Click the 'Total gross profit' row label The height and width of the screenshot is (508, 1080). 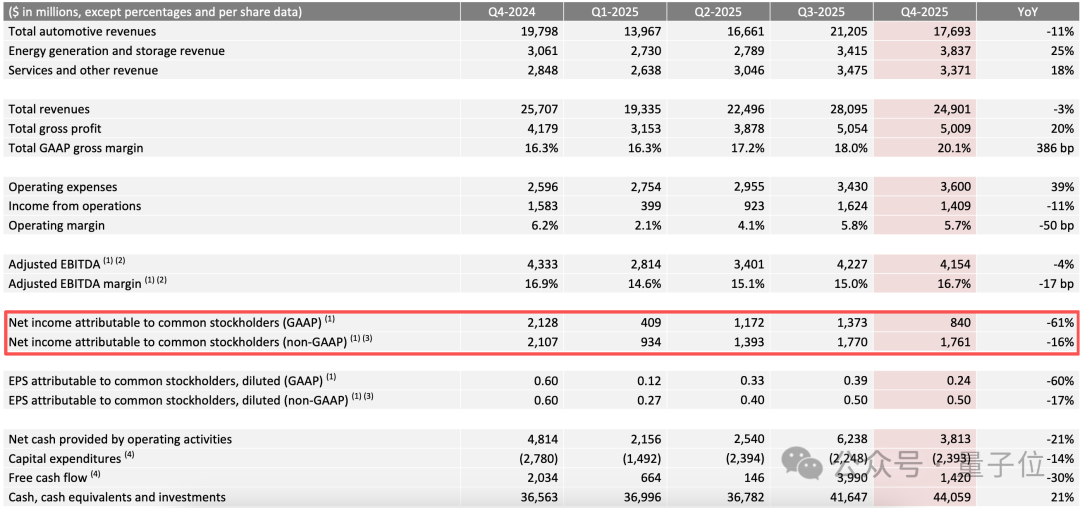tap(57, 129)
